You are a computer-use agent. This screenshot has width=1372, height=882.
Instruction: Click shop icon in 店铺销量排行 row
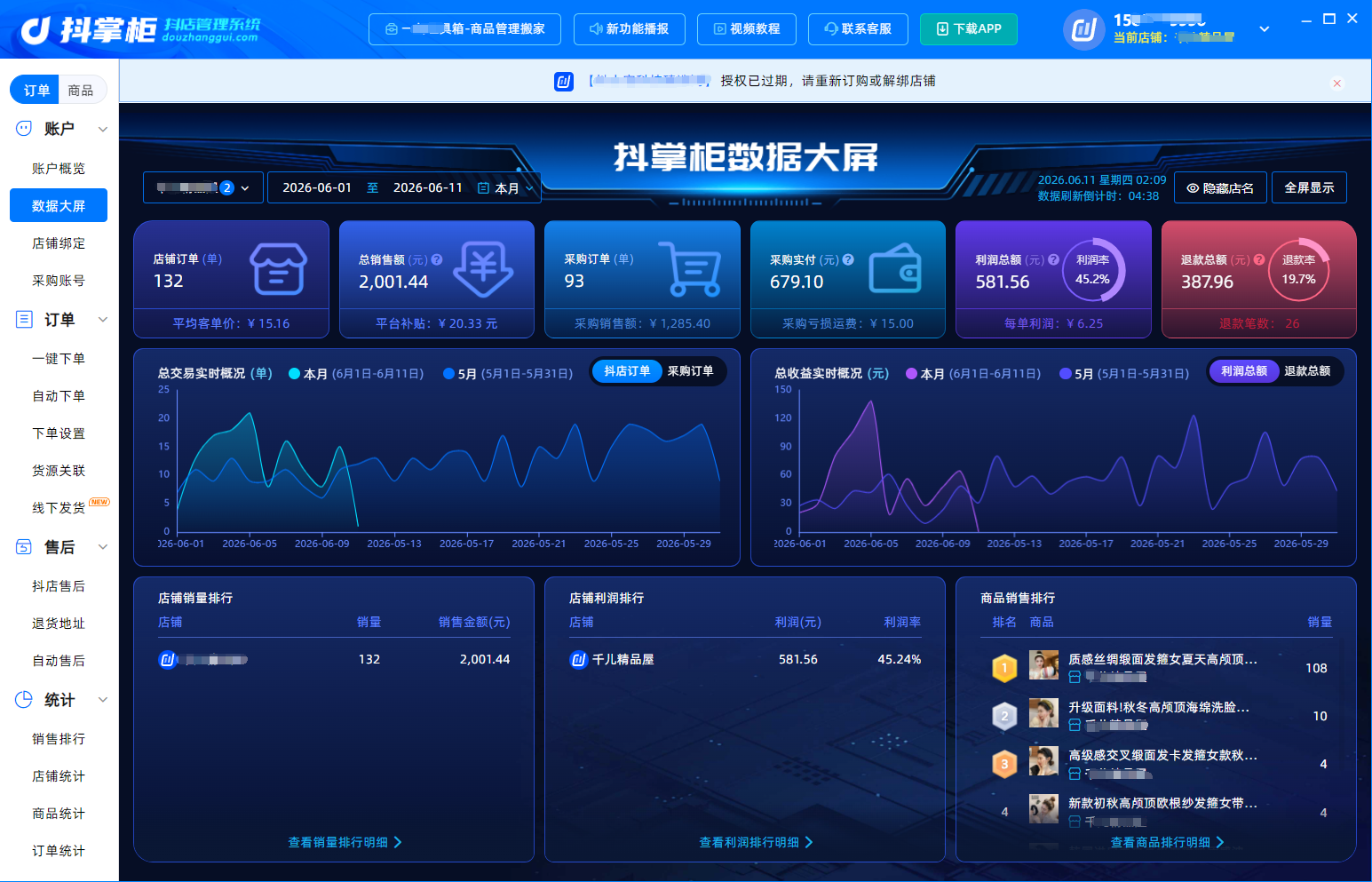coord(167,660)
